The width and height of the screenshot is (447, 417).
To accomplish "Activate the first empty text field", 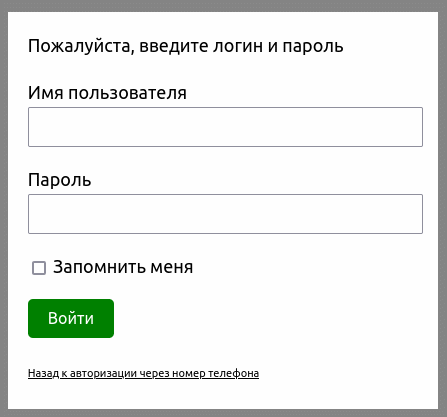I will tap(225, 127).
